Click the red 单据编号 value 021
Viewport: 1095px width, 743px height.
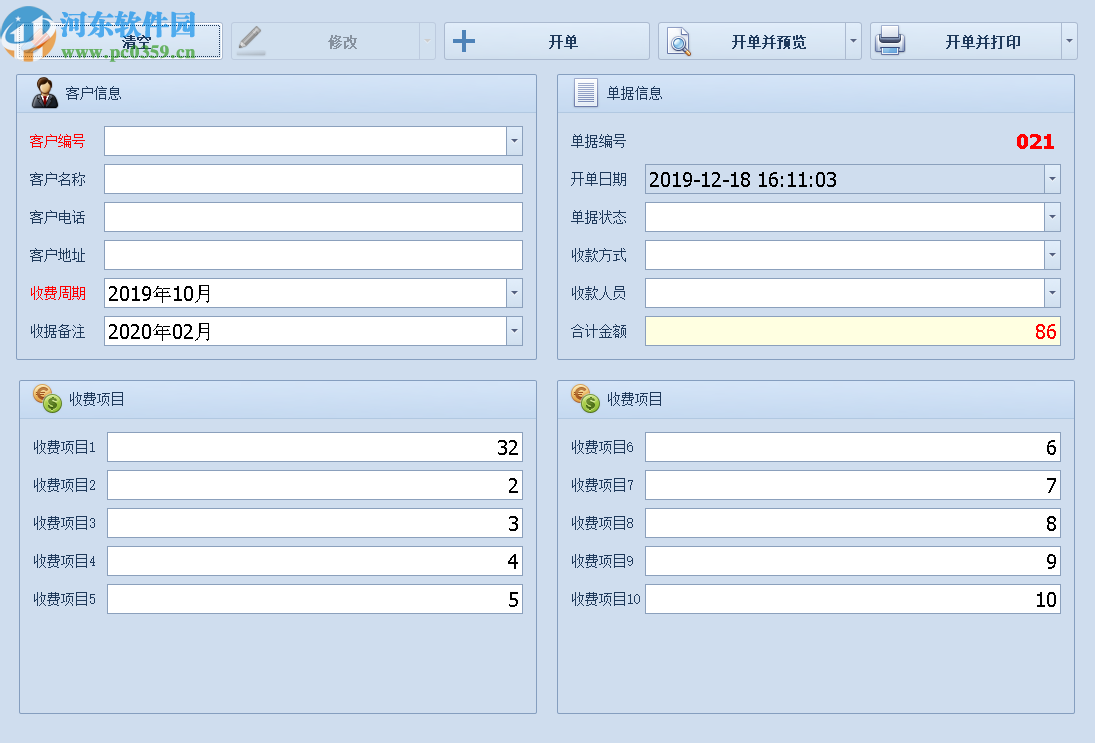1035,142
